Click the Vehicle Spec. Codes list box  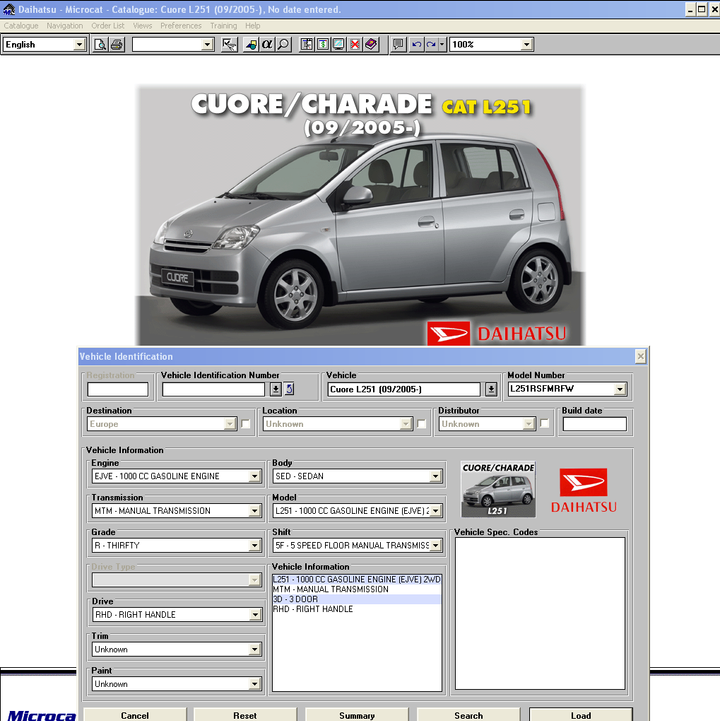tap(540, 613)
